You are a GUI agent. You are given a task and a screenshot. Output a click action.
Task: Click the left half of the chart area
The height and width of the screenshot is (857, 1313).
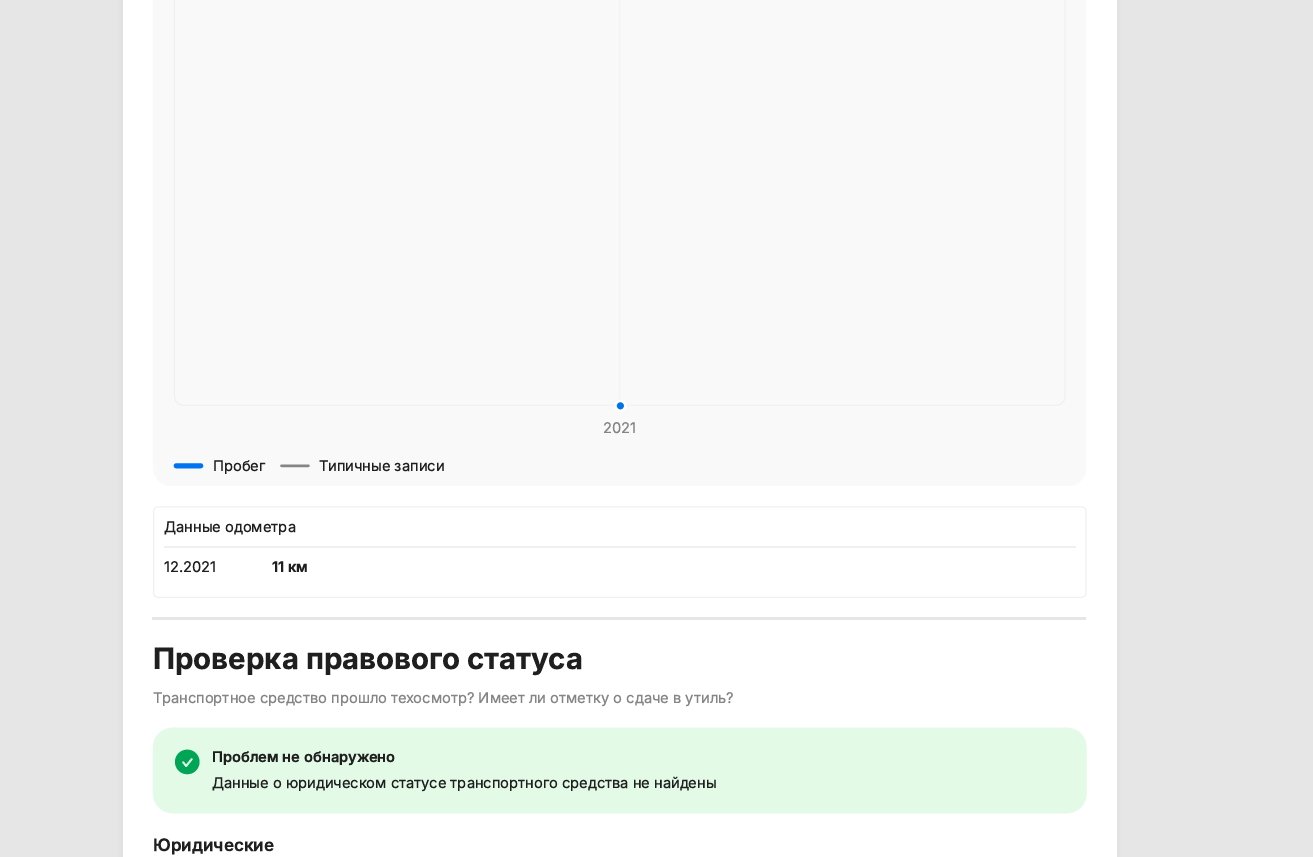pos(397,200)
